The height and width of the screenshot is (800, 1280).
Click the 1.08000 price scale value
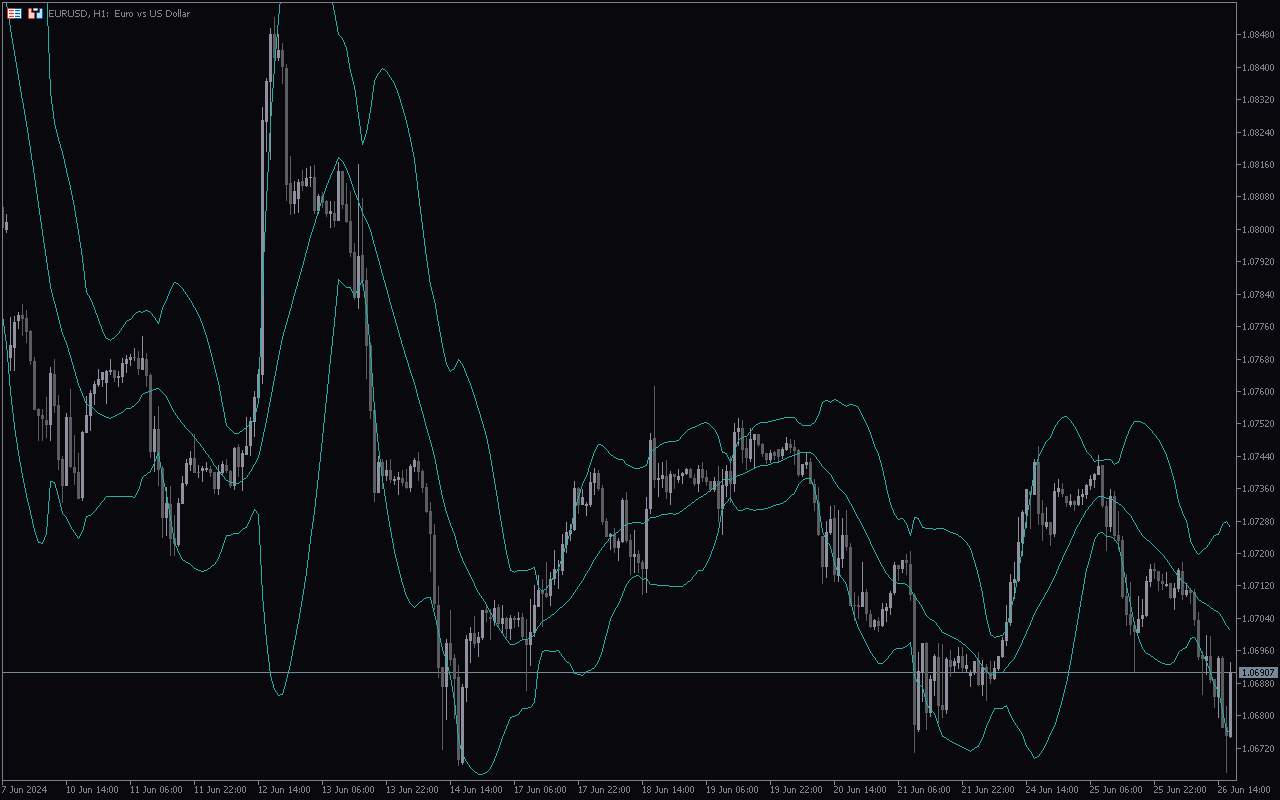tap(1257, 229)
